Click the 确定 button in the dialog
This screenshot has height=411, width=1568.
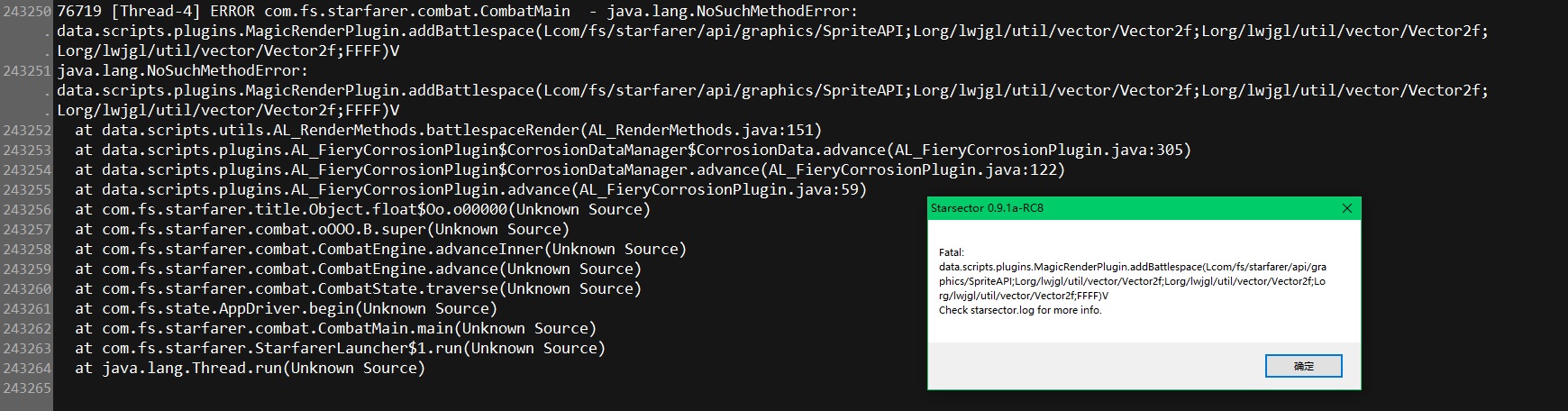tap(1303, 366)
